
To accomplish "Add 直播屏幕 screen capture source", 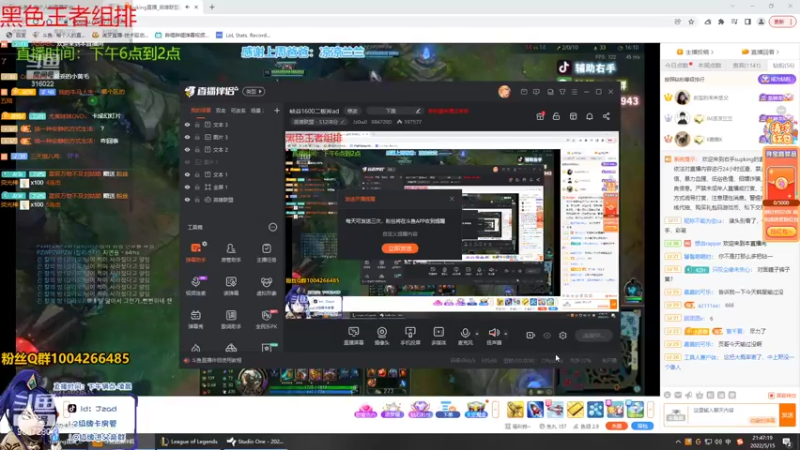I will click(x=353, y=336).
